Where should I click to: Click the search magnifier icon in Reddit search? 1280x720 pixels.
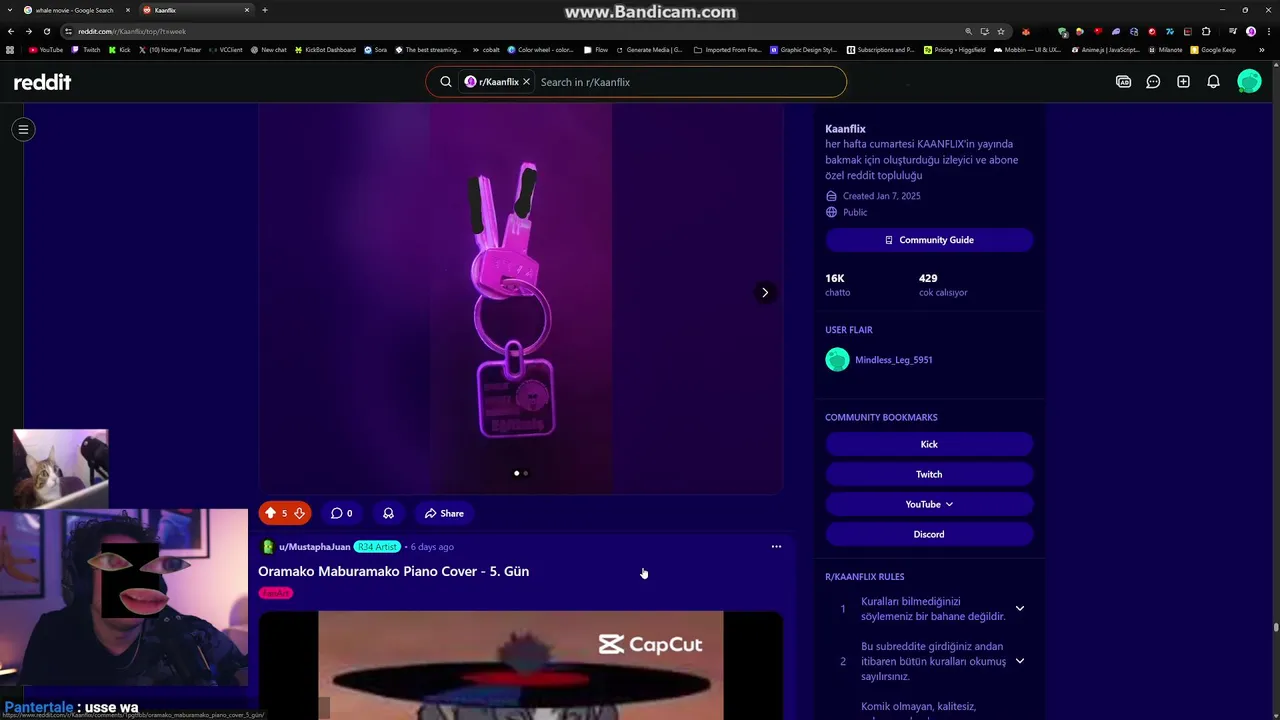click(x=446, y=82)
